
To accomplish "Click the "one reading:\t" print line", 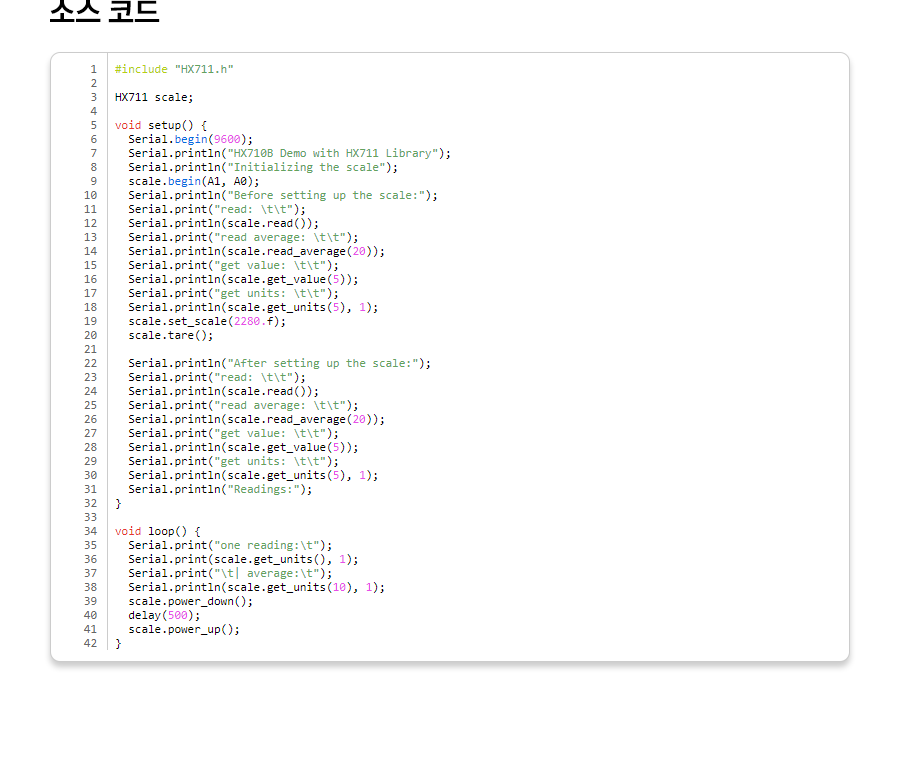I will click(x=230, y=545).
